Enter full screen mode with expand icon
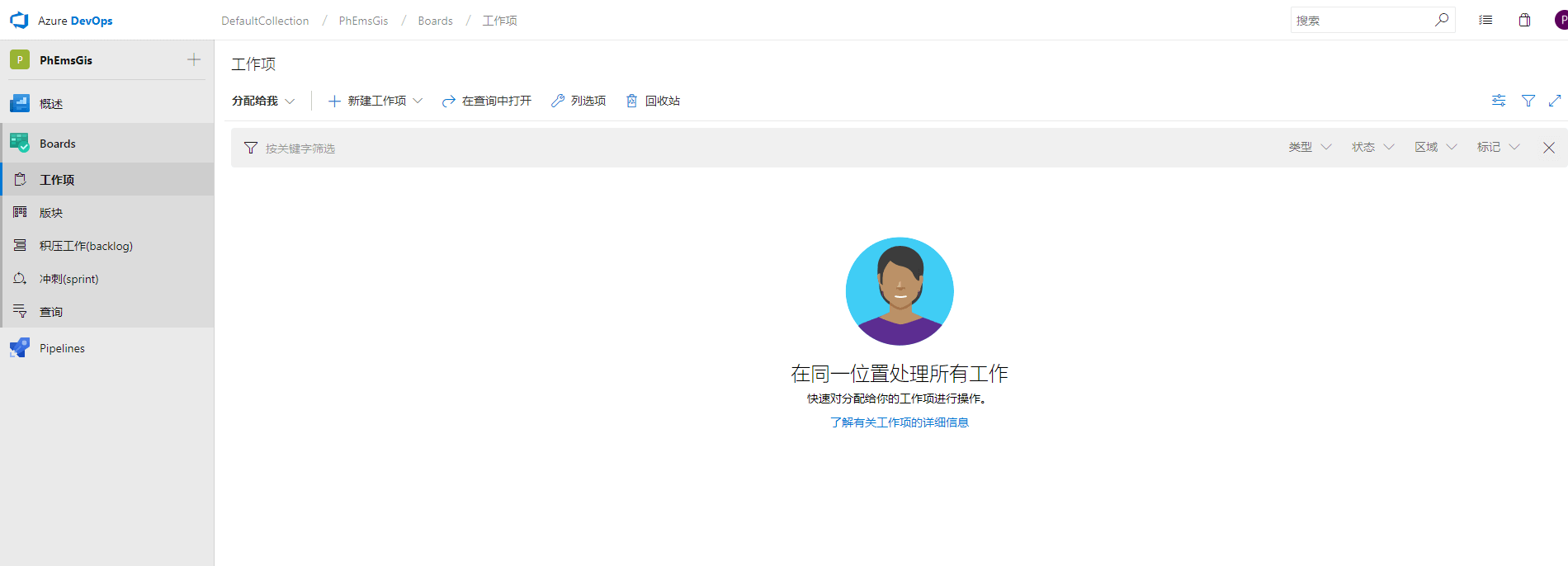Screen dimensions: 1568x566 click(x=1555, y=101)
